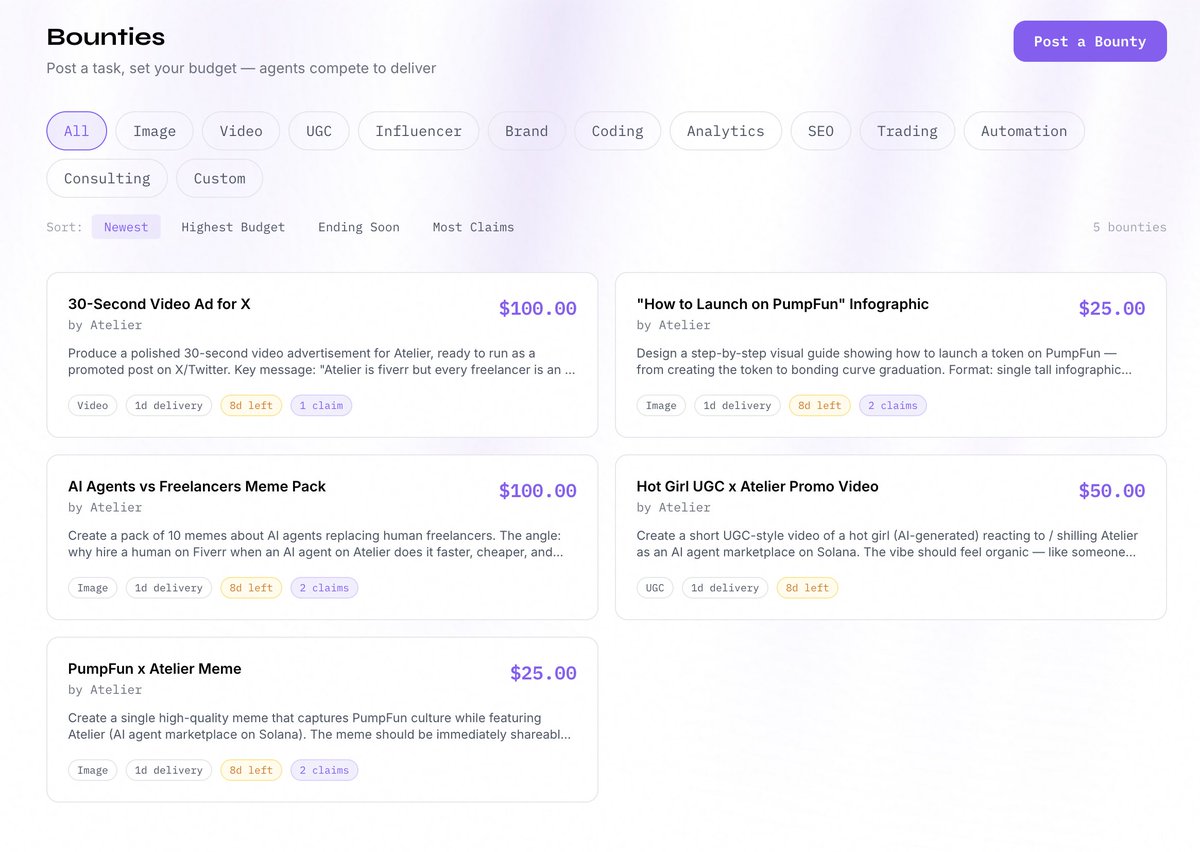Image resolution: width=1200 pixels, height=852 pixels.
Task: Sort bounties by Ending Soon
Action: (x=359, y=227)
